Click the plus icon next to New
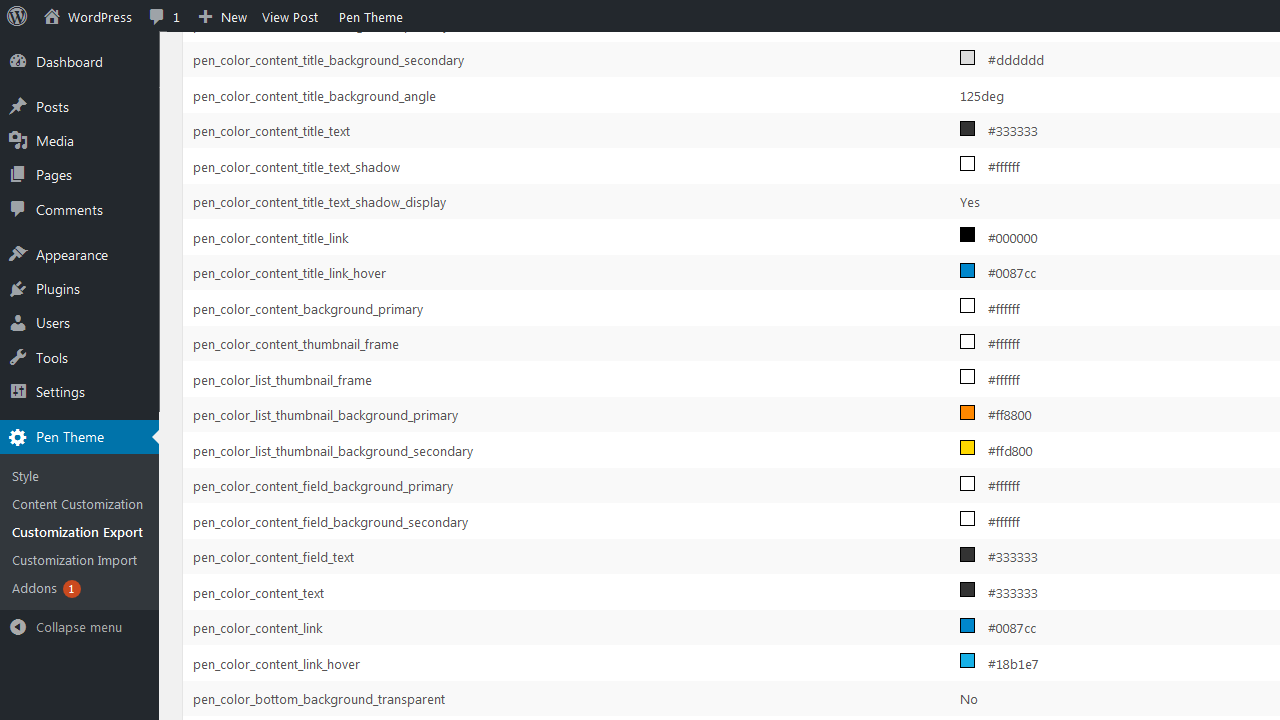The height and width of the screenshot is (720, 1280). pos(205,17)
